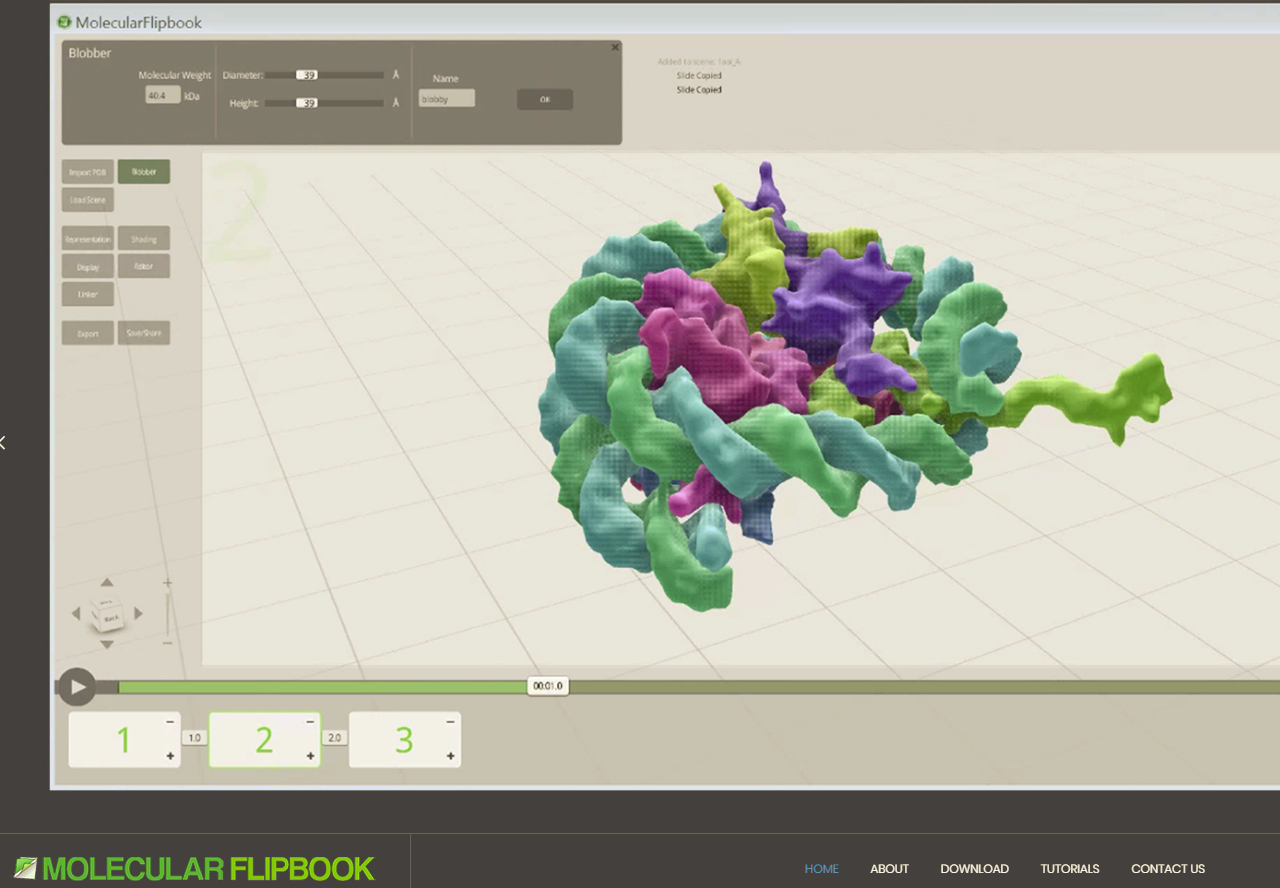Click the Height slider handle
The height and width of the screenshot is (888, 1280).
(307, 103)
